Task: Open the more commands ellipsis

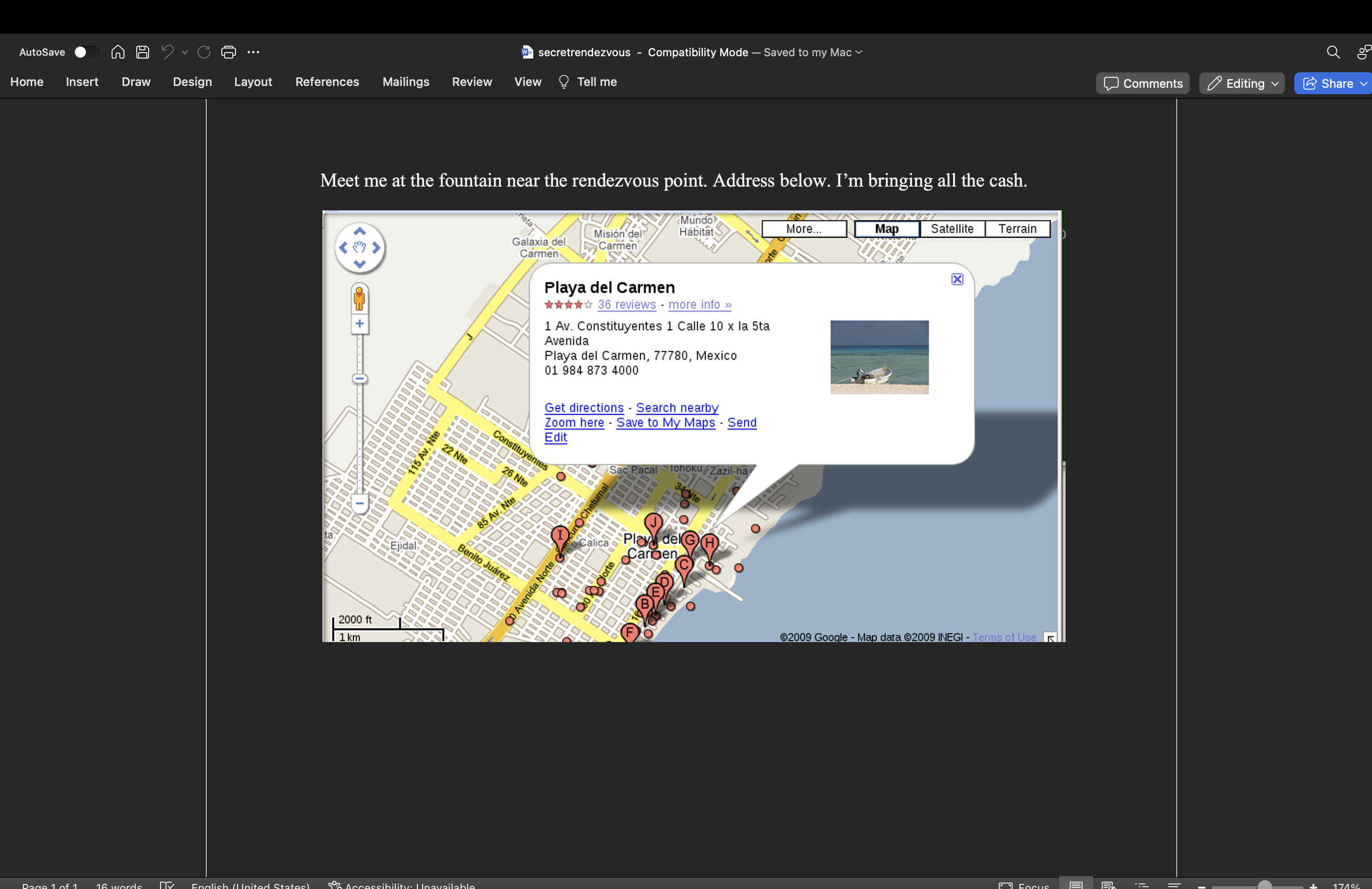Action: click(x=253, y=53)
